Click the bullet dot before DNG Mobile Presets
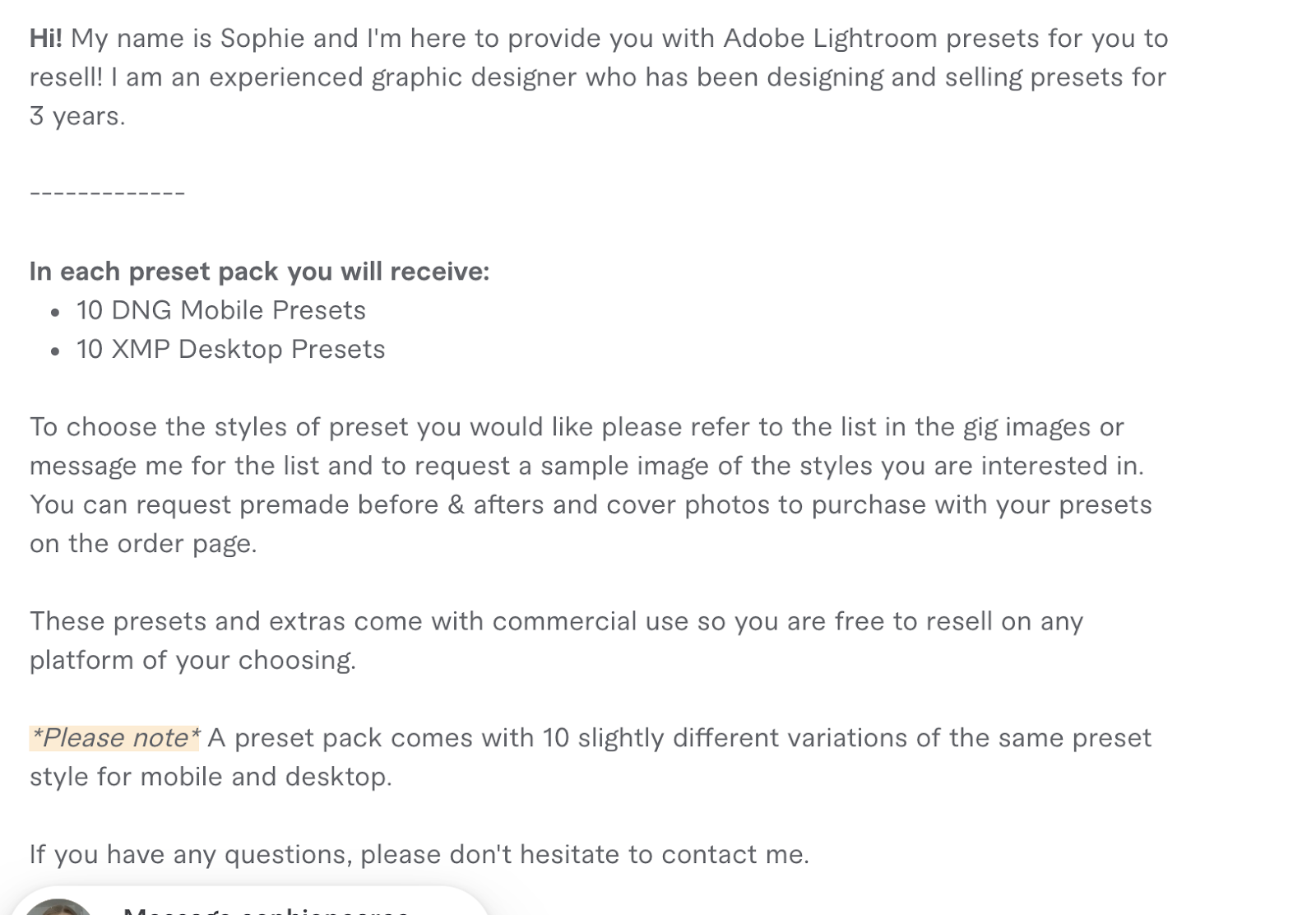Image resolution: width=1316 pixels, height=915 pixels. (55, 313)
